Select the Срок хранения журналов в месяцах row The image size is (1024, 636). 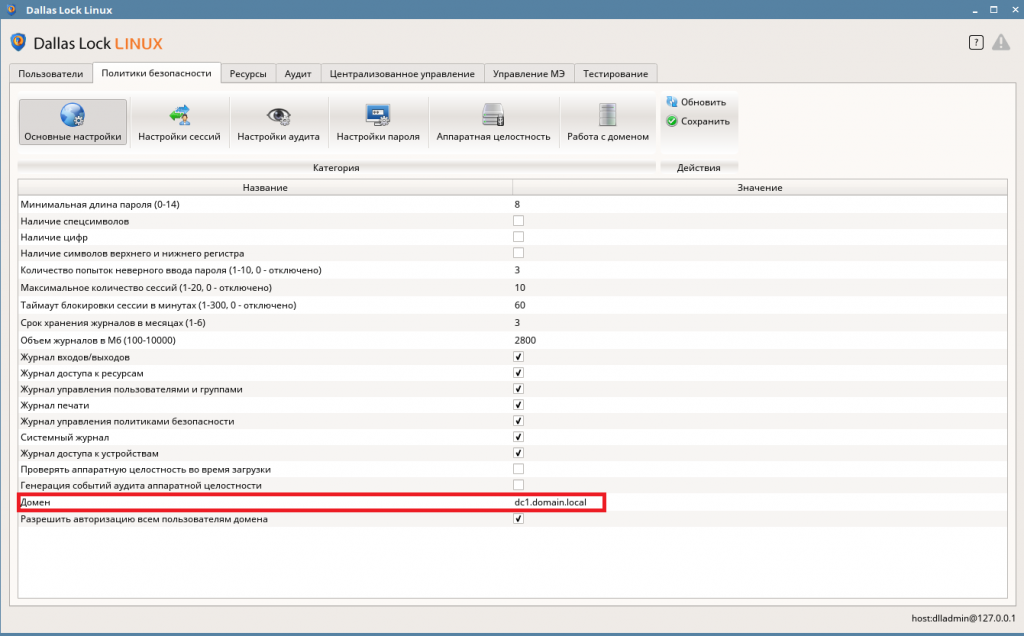(513, 323)
